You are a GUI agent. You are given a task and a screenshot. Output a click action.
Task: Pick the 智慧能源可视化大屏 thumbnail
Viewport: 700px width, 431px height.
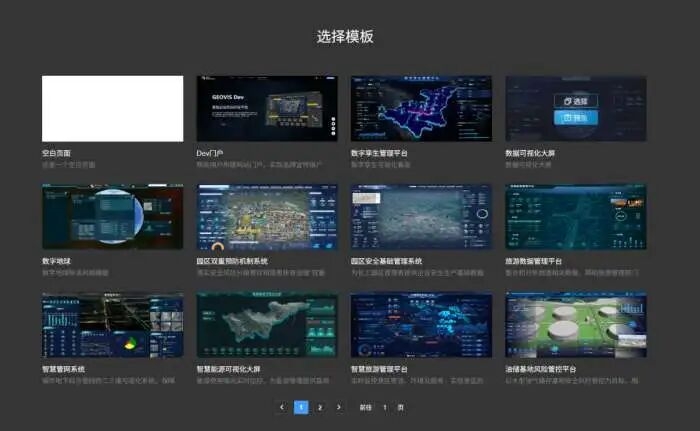coord(267,325)
